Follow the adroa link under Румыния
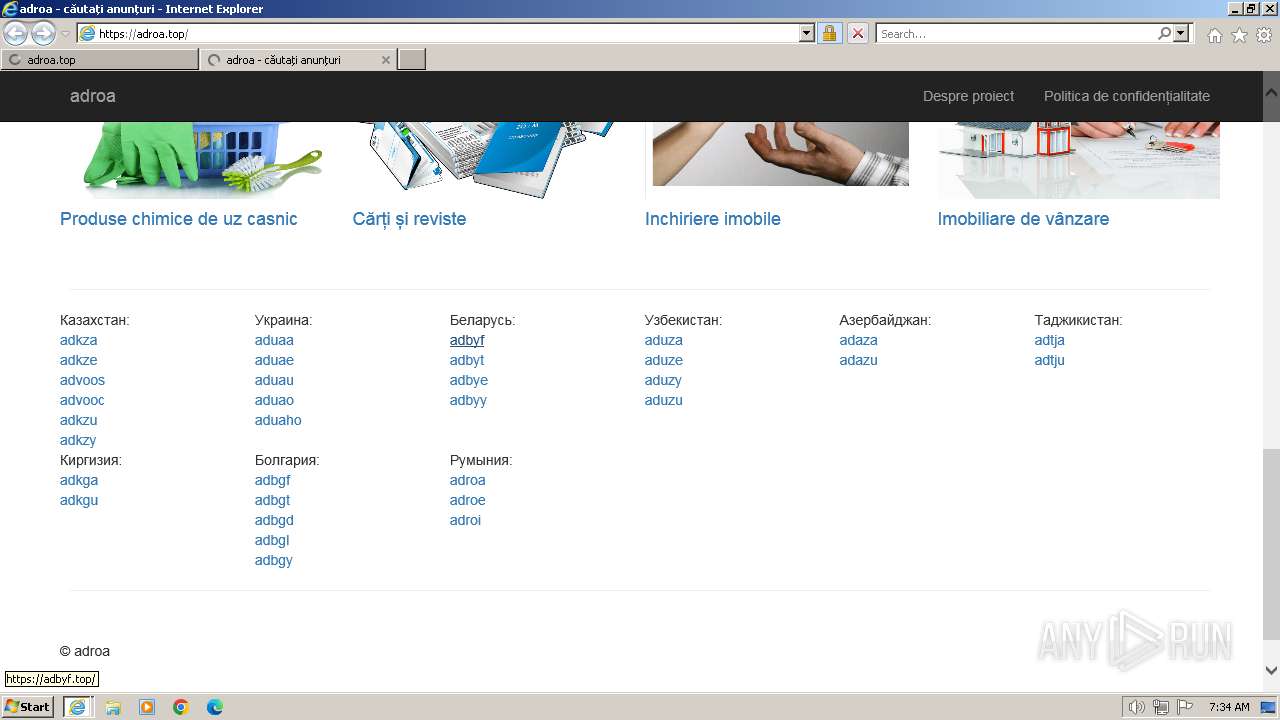This screenshot has width=1280, height=720. pos(468,480)
